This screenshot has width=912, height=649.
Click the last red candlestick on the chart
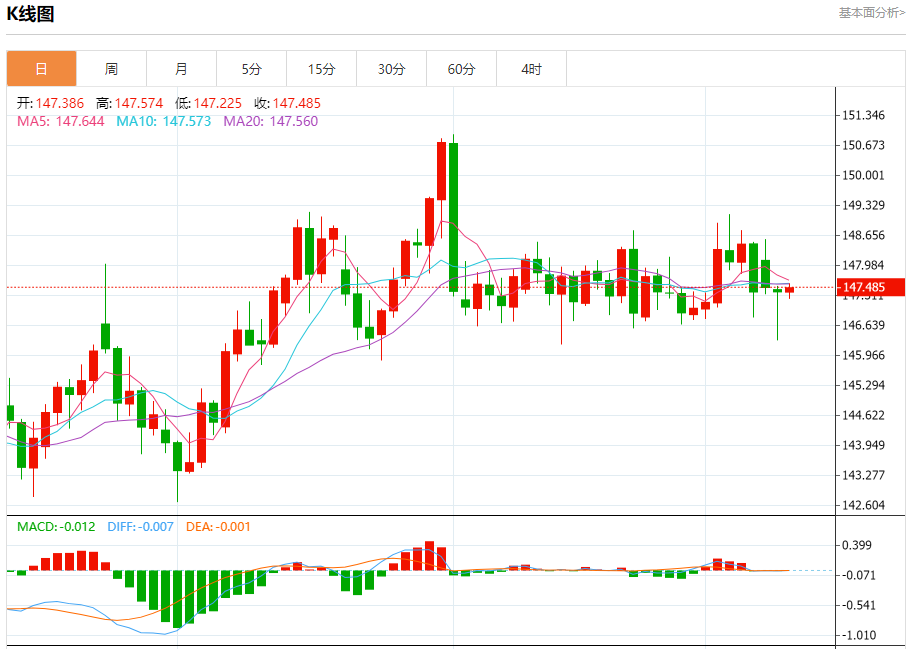tap(789, 290)
